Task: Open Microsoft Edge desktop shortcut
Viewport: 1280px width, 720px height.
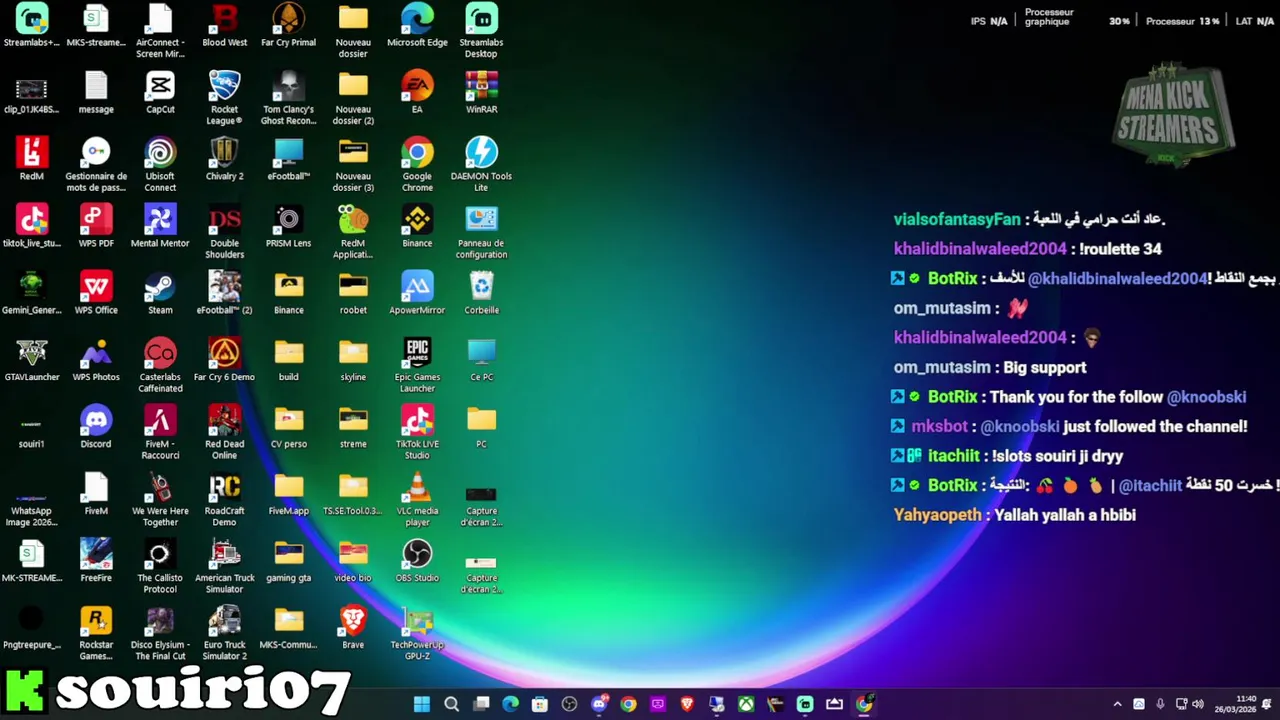Action: pos(417,26)
